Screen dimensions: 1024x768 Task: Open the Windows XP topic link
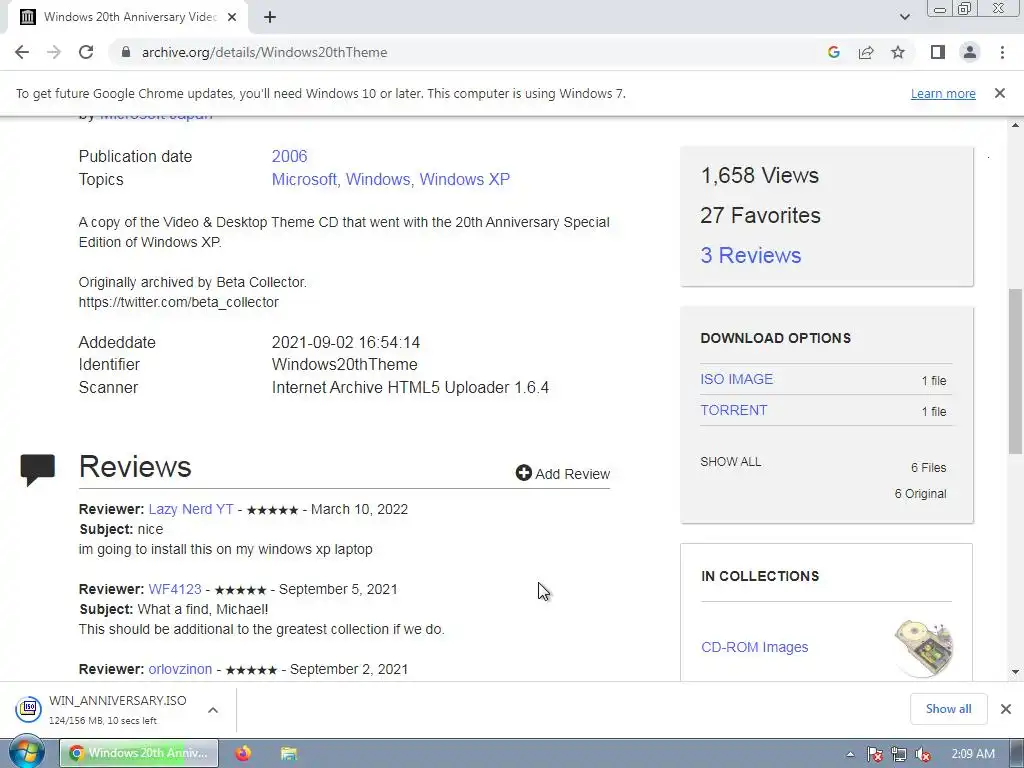tap(464, 180)
